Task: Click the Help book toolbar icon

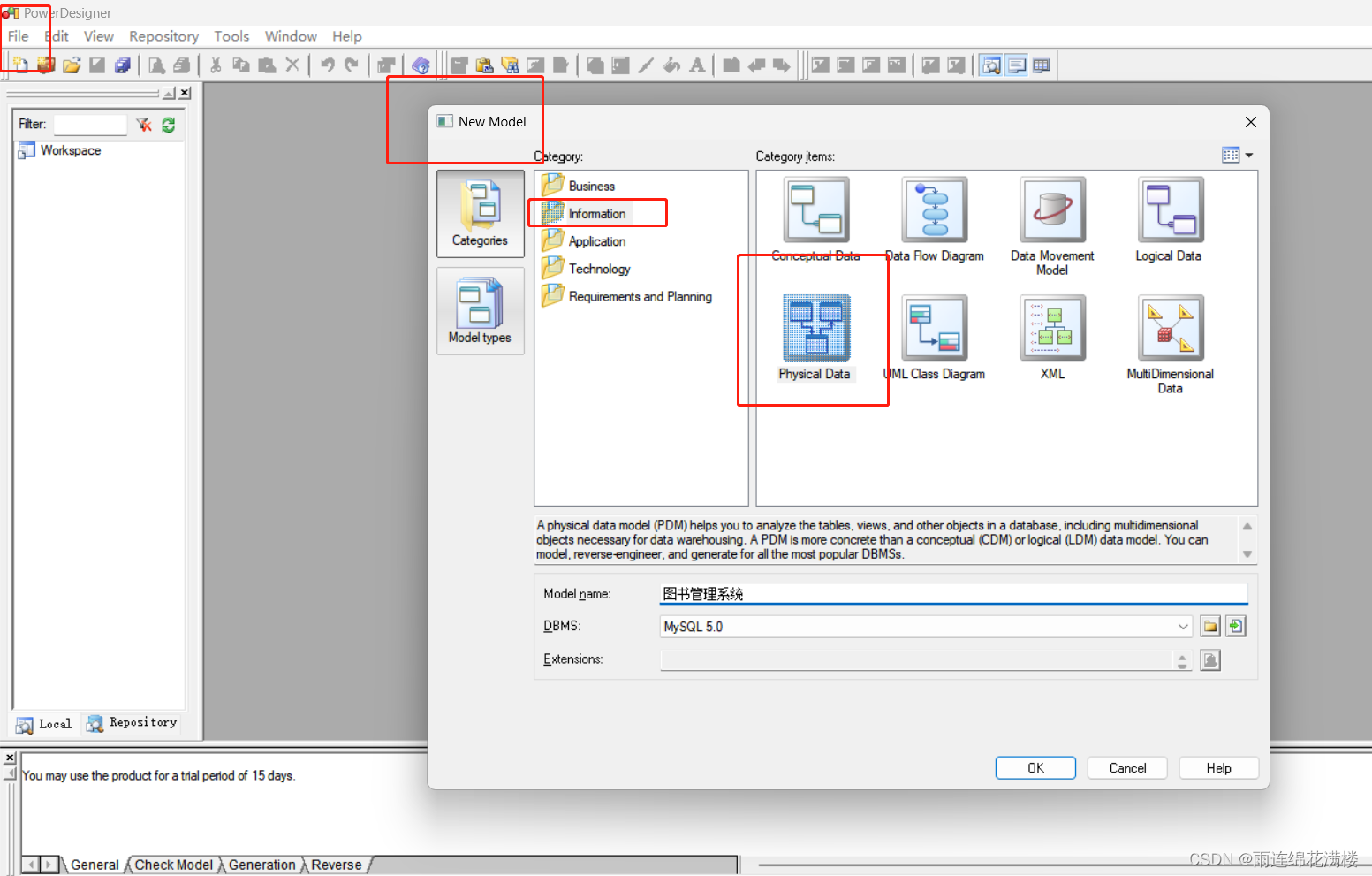Action: click(421, 65)
